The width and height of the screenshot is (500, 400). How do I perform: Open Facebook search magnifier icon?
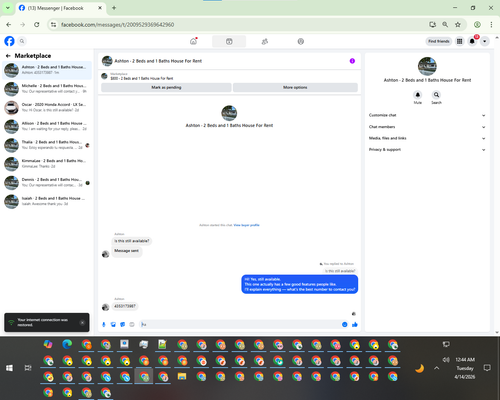click(x=22, y=41)
